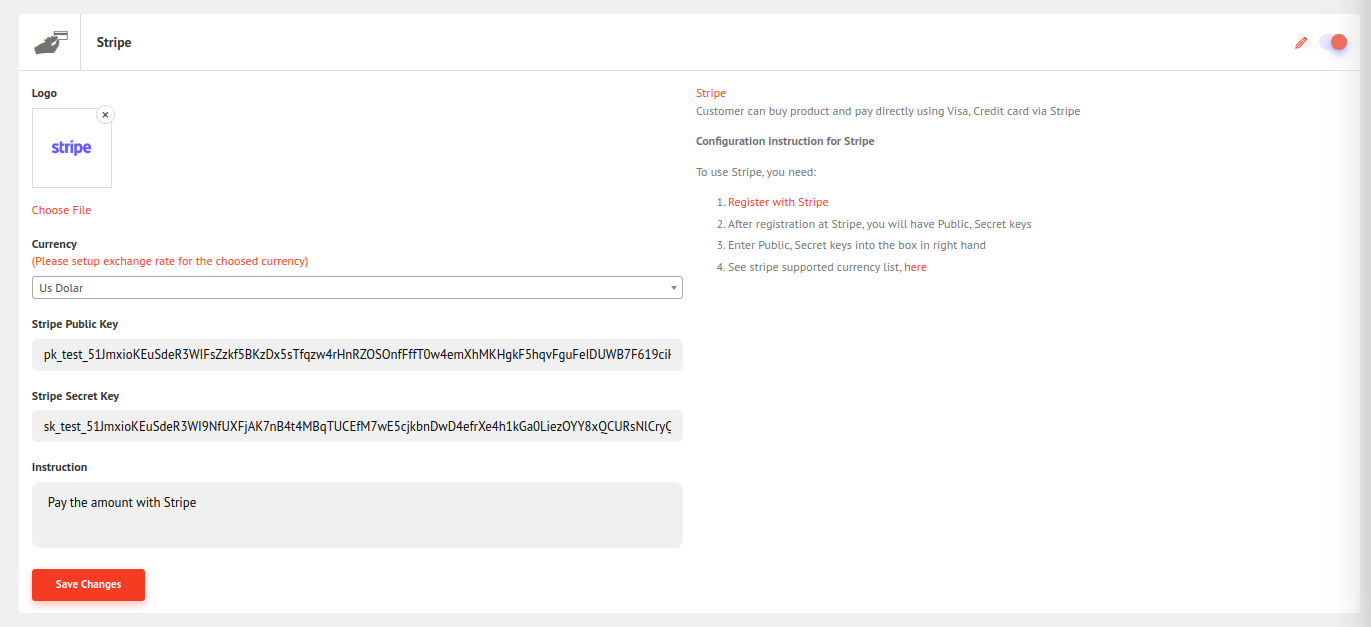This screenshot has height=627, width=1371.
Task: Remove the Stripe logo using the X
Action: (105, 115)
